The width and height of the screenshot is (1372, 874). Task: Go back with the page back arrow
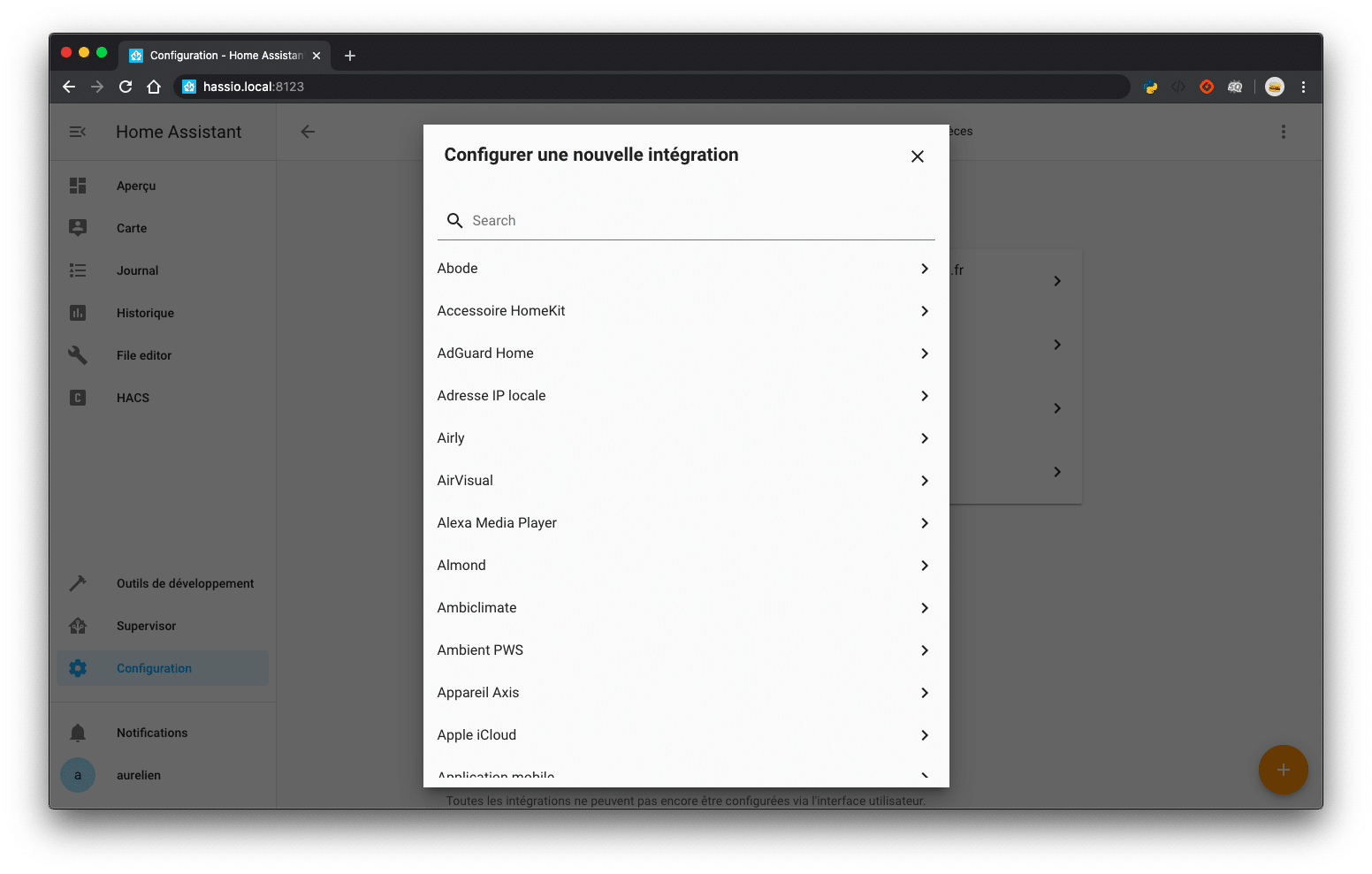308,132
